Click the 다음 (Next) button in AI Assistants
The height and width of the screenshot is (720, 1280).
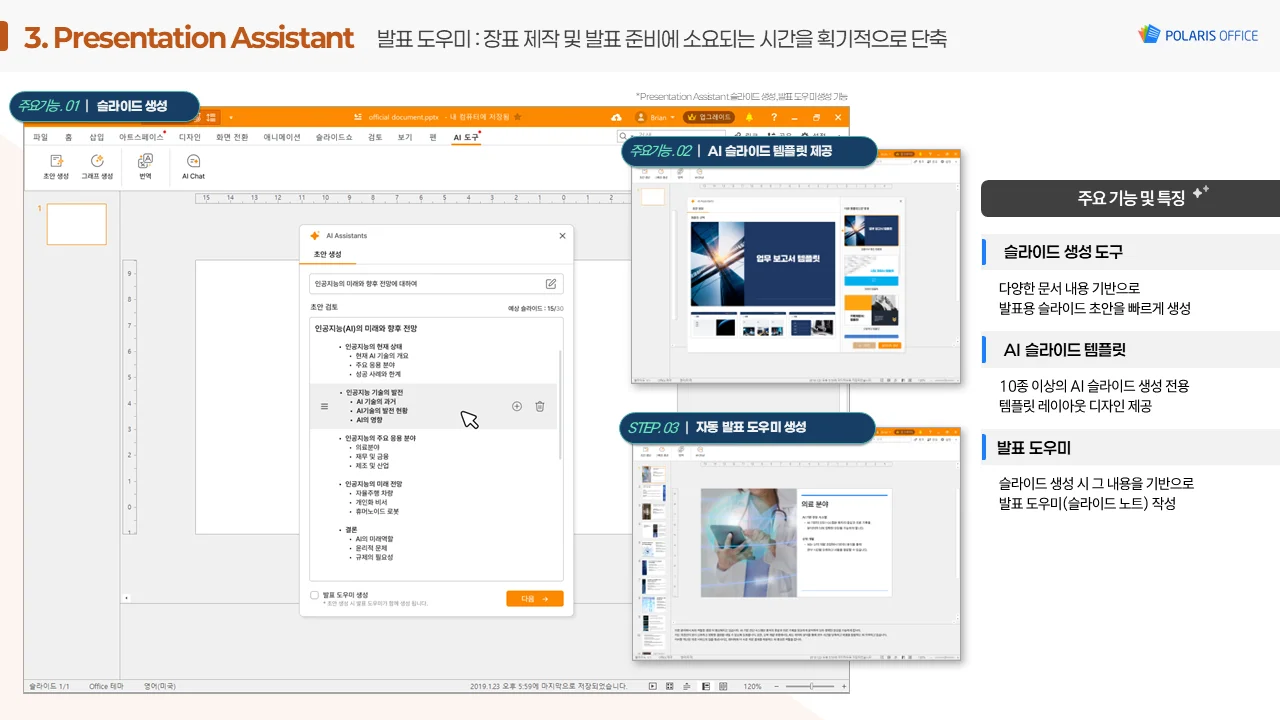click(535, 597)
